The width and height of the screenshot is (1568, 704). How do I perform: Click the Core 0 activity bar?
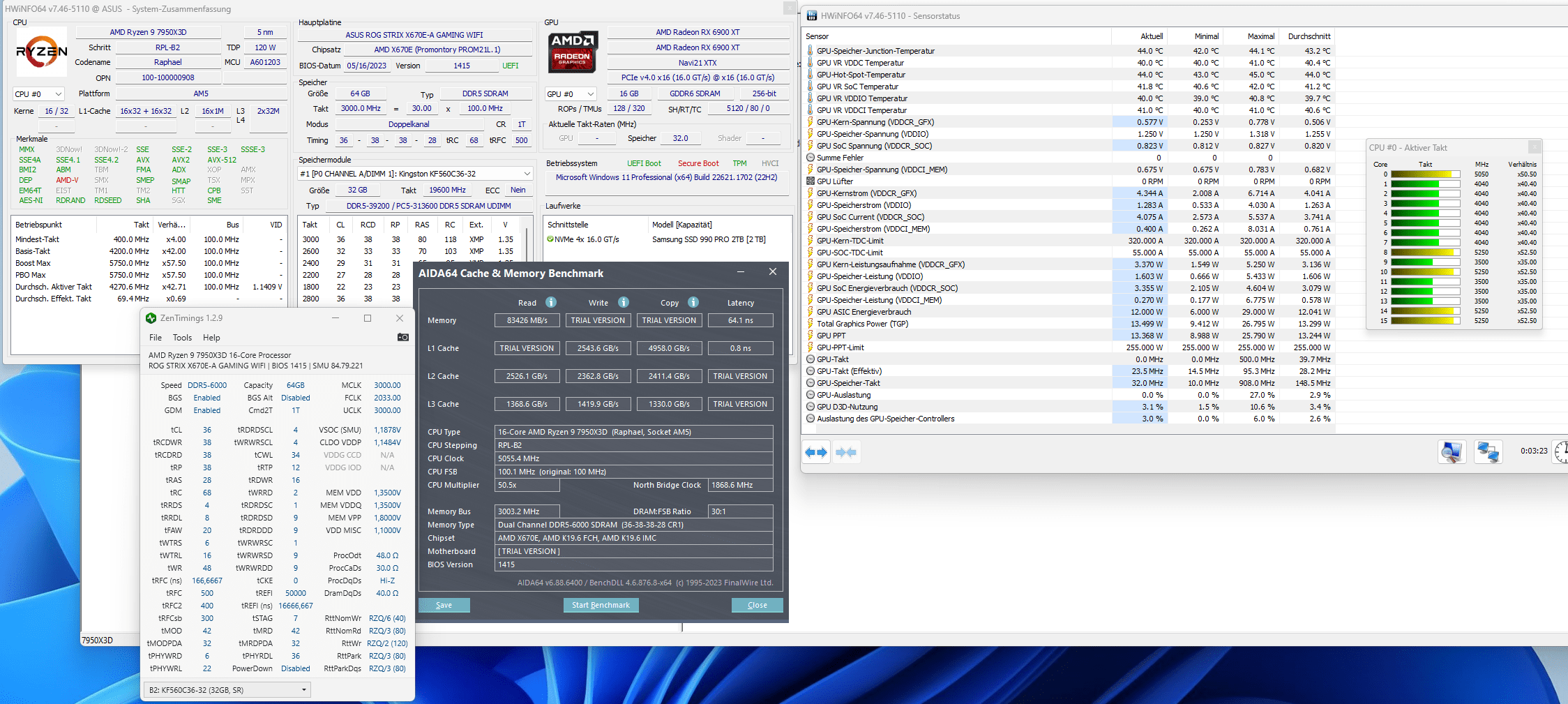(x=1426, y=174)
